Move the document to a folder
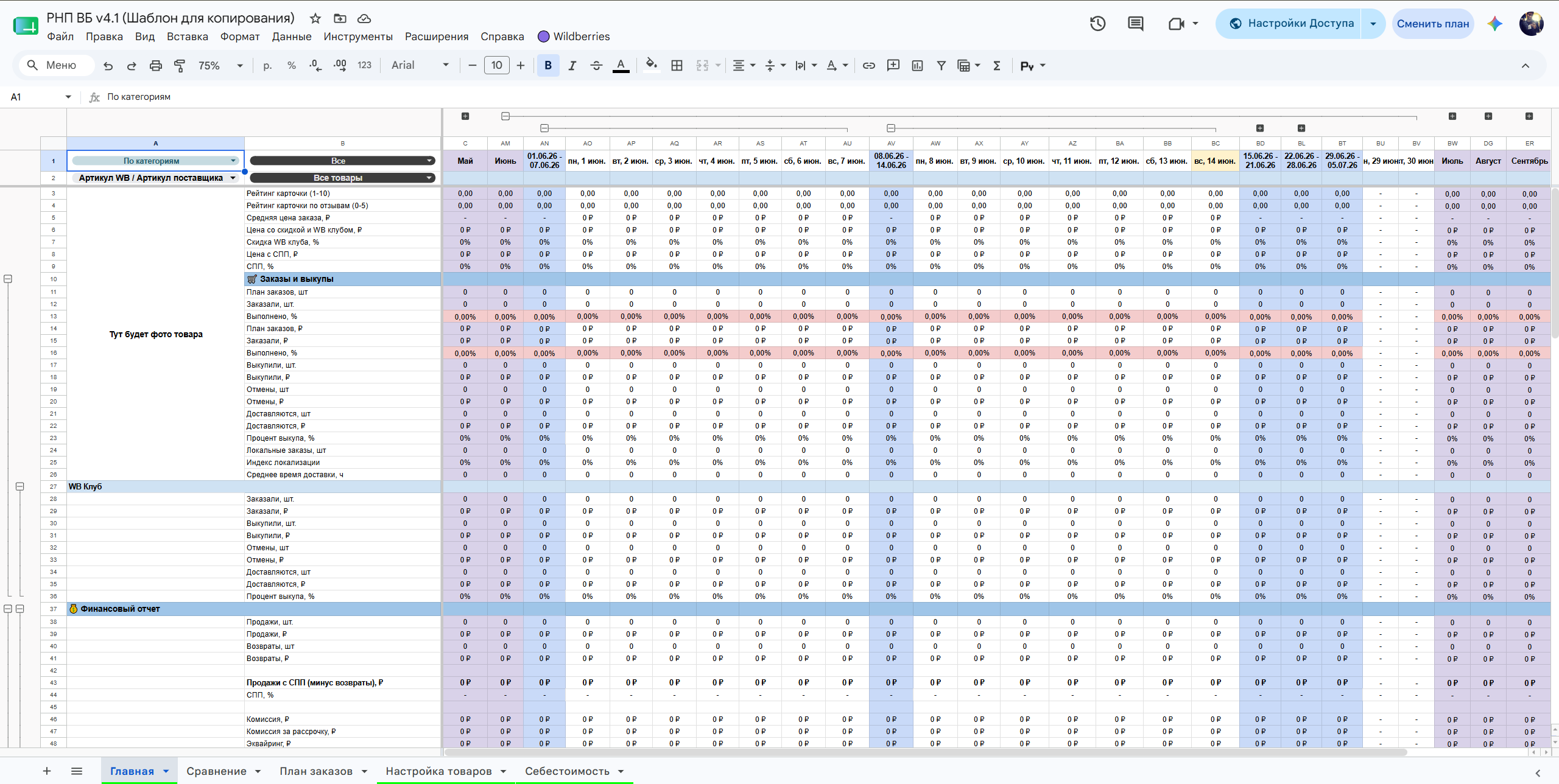1559x784 pixels. (x=340, y=18)
